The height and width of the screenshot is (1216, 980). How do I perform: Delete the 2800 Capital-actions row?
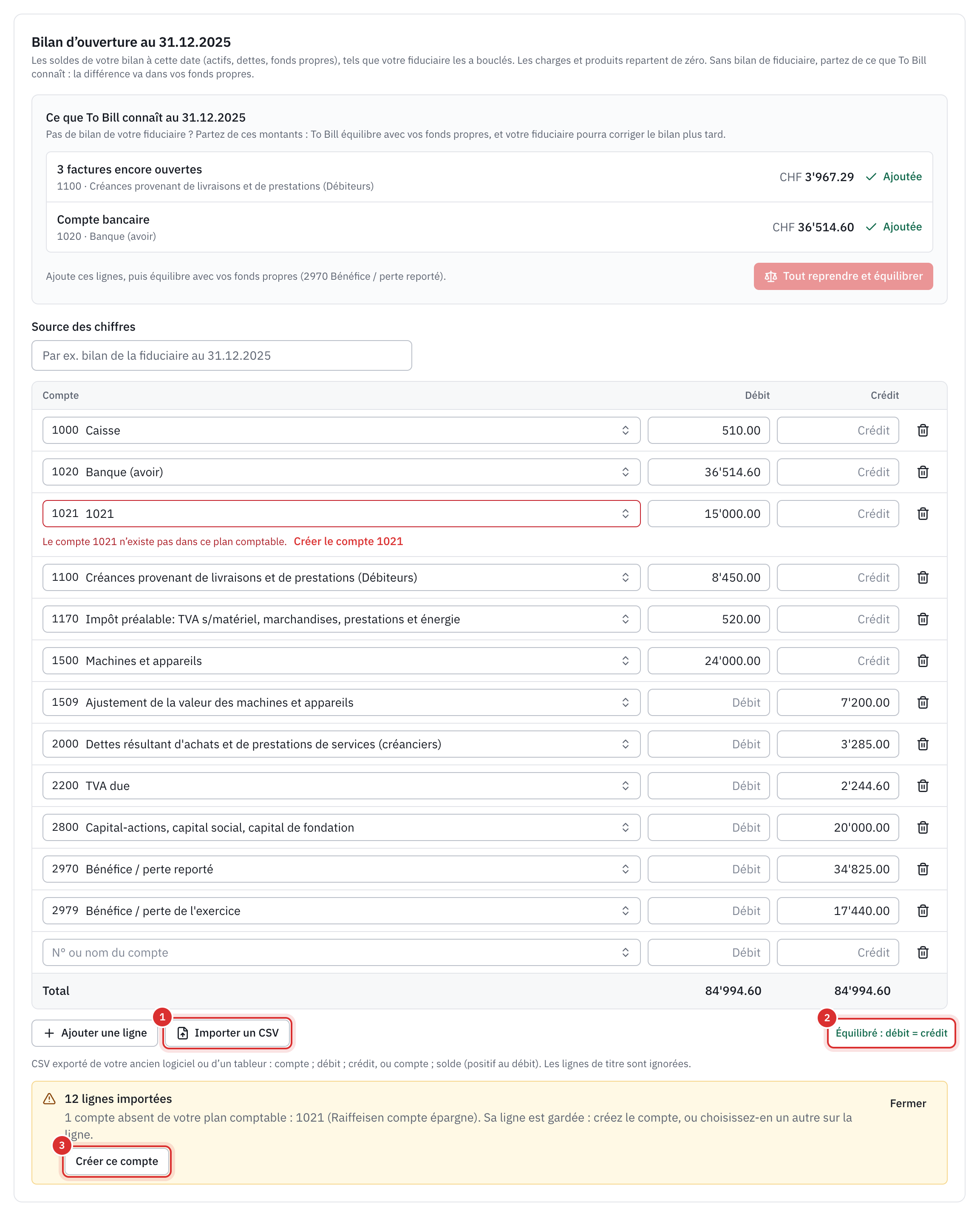(923, 827)
